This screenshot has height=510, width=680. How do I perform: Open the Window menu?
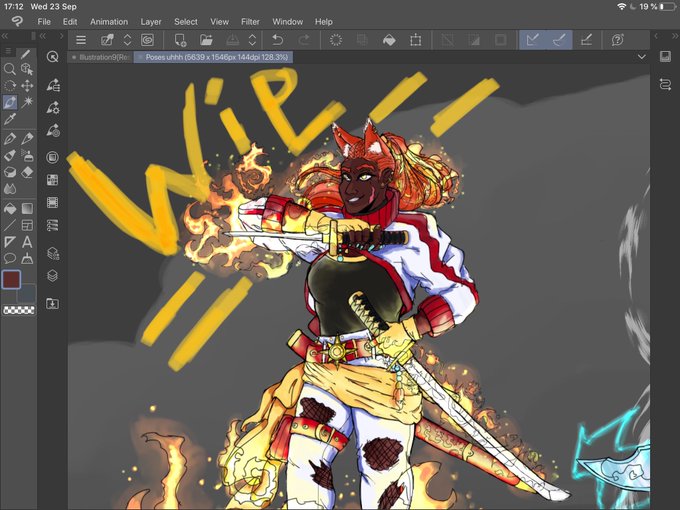tap(288, 22)
